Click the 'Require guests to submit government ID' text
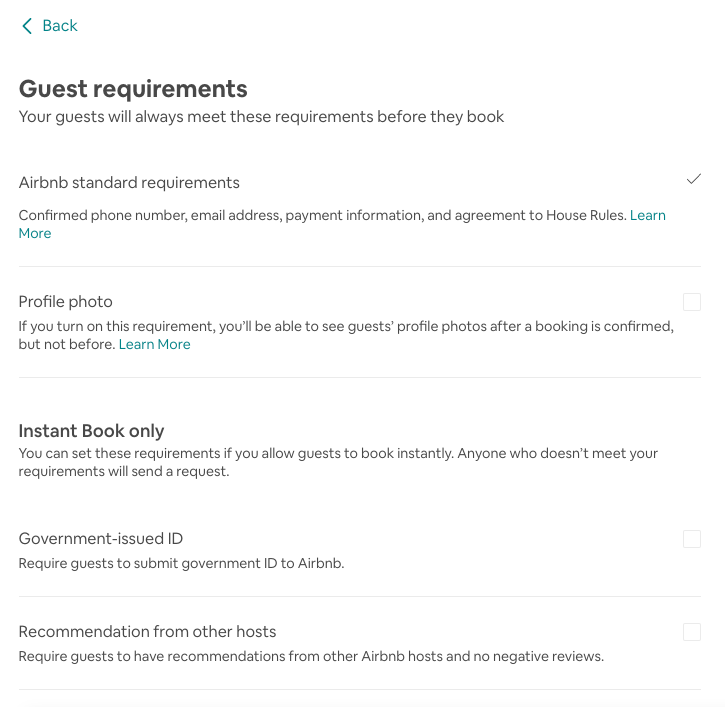This screenshot has height=707, width=725. (181, 564)
